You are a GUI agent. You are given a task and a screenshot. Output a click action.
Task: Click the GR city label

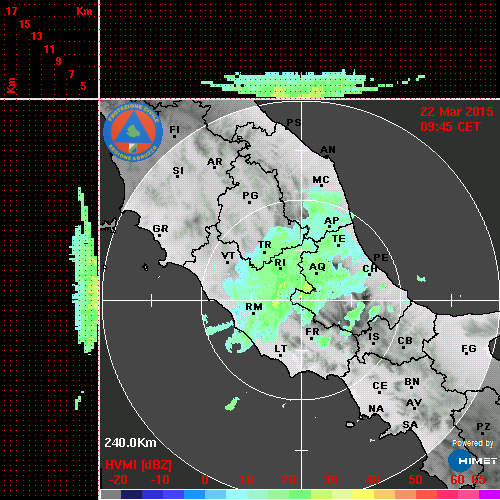tap(160, 229)
